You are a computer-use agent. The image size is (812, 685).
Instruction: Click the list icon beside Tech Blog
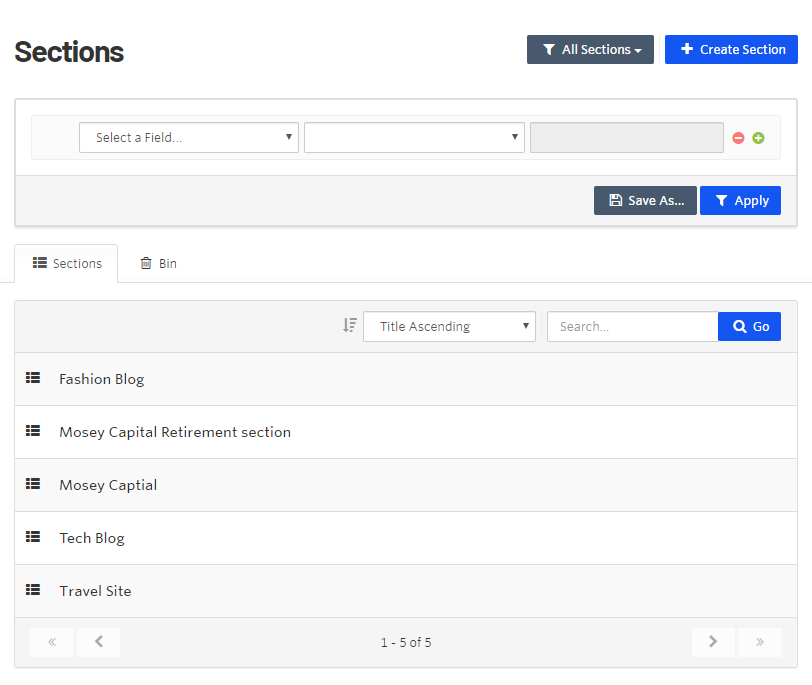(x=33, y=537)
